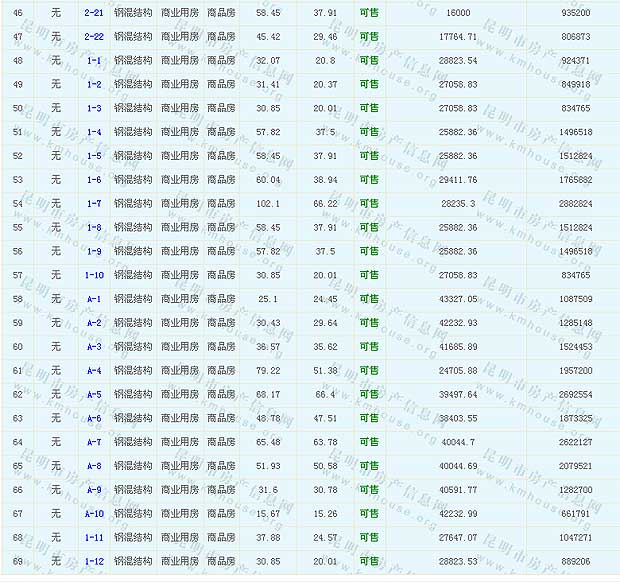Open room 1-11 link
Viewport: 620px width, 582px height.
[94, 537]
